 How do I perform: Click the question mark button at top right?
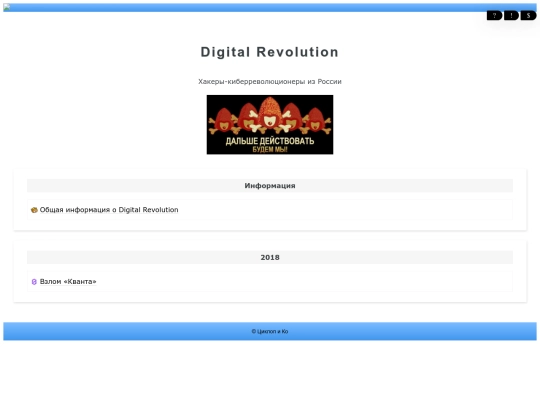click(x=494, y=15)
